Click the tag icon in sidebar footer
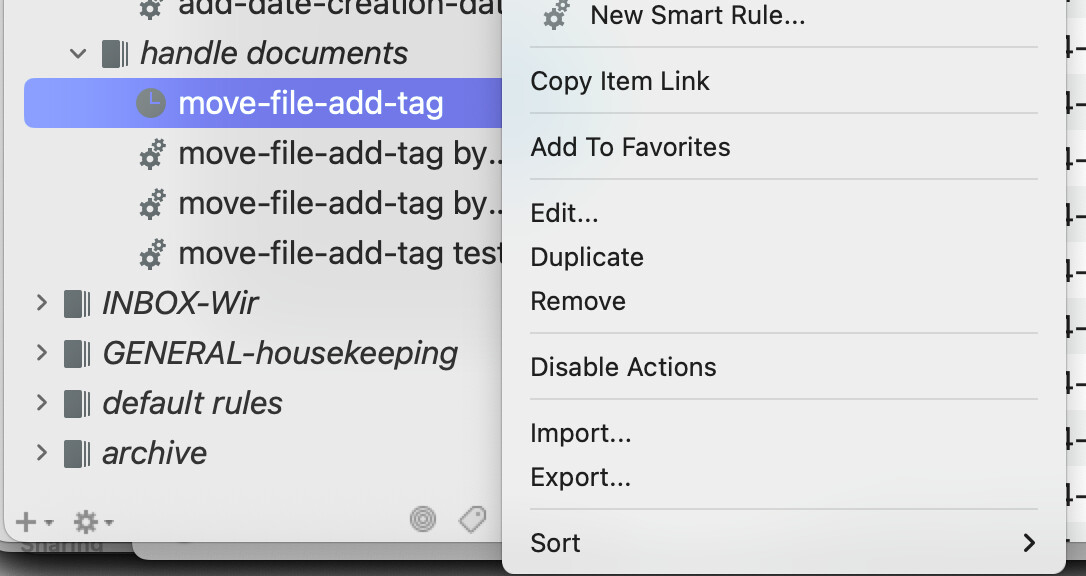The image size is (1086, 576). pos(472,519)
